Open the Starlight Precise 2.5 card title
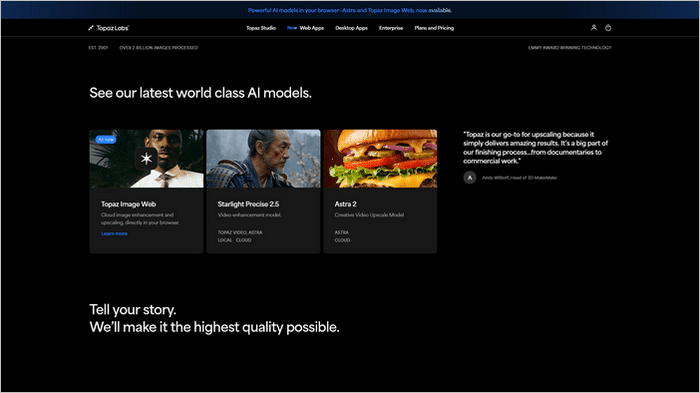The width and height of the screenshot is (700, 393). pyautogui.click(x=248, y=204)
